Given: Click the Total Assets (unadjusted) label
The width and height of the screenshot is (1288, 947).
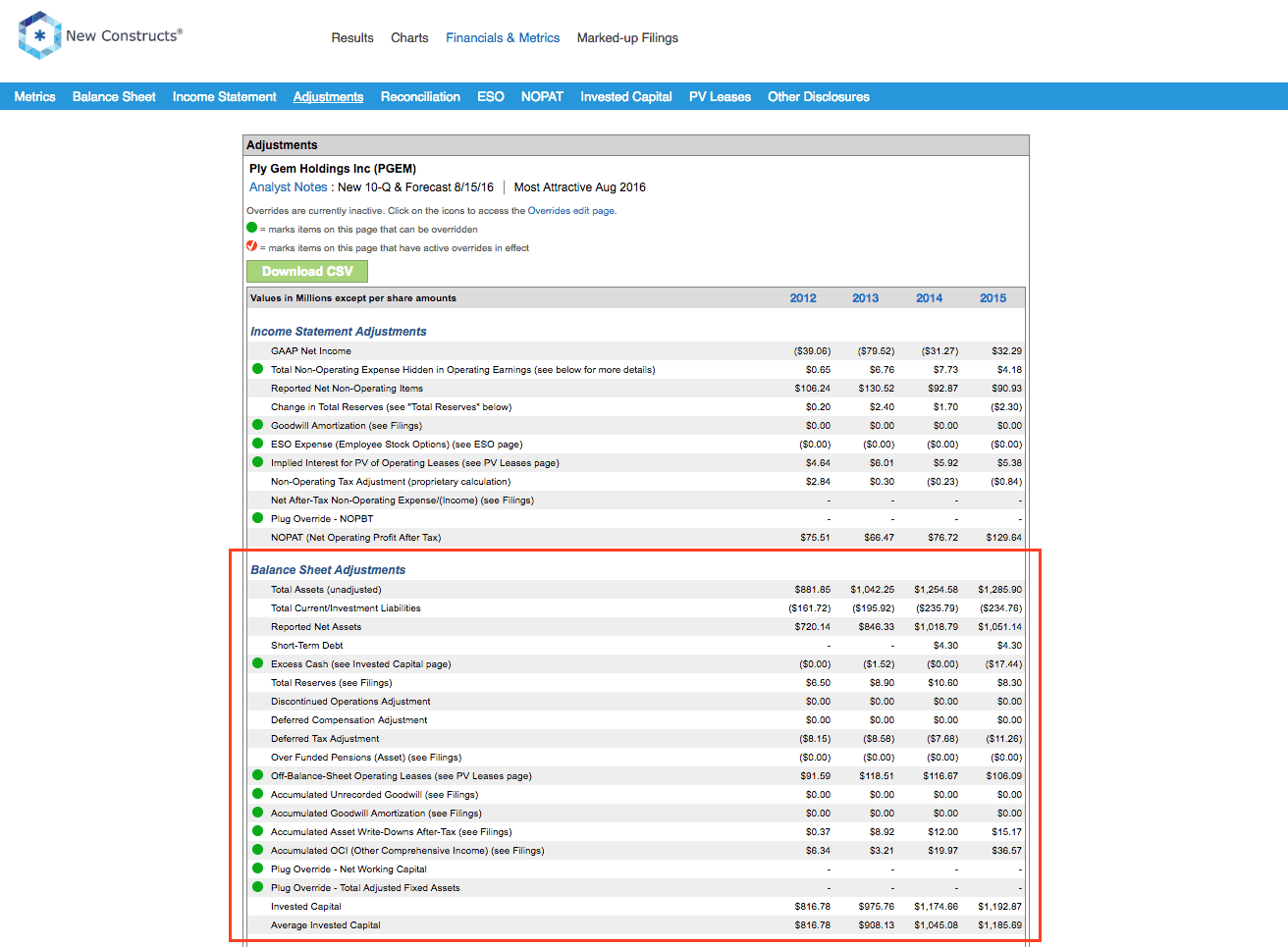Looking at the screenshot, I should pos(326,590).
